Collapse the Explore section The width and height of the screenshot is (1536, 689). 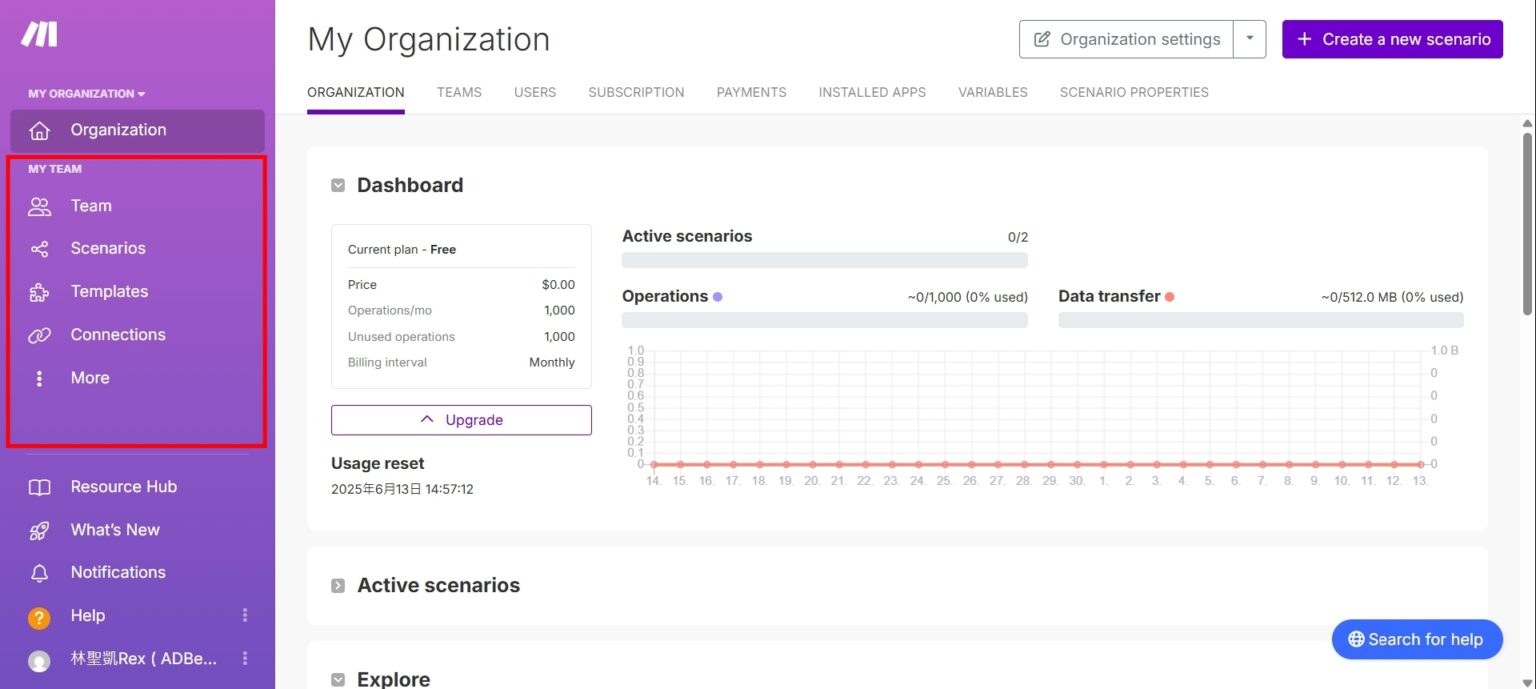[338, 680]
